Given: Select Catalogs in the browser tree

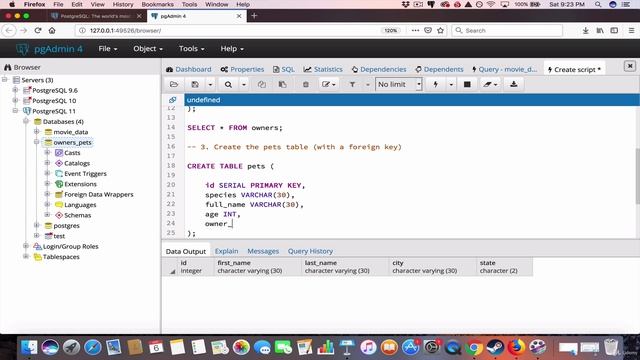Looking at the screenshot, I should [77, 163].
